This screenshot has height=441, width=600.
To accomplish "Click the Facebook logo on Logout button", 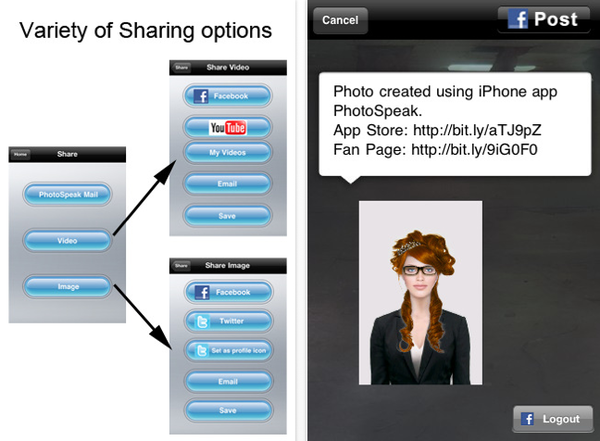I will [x=527, y=419].
